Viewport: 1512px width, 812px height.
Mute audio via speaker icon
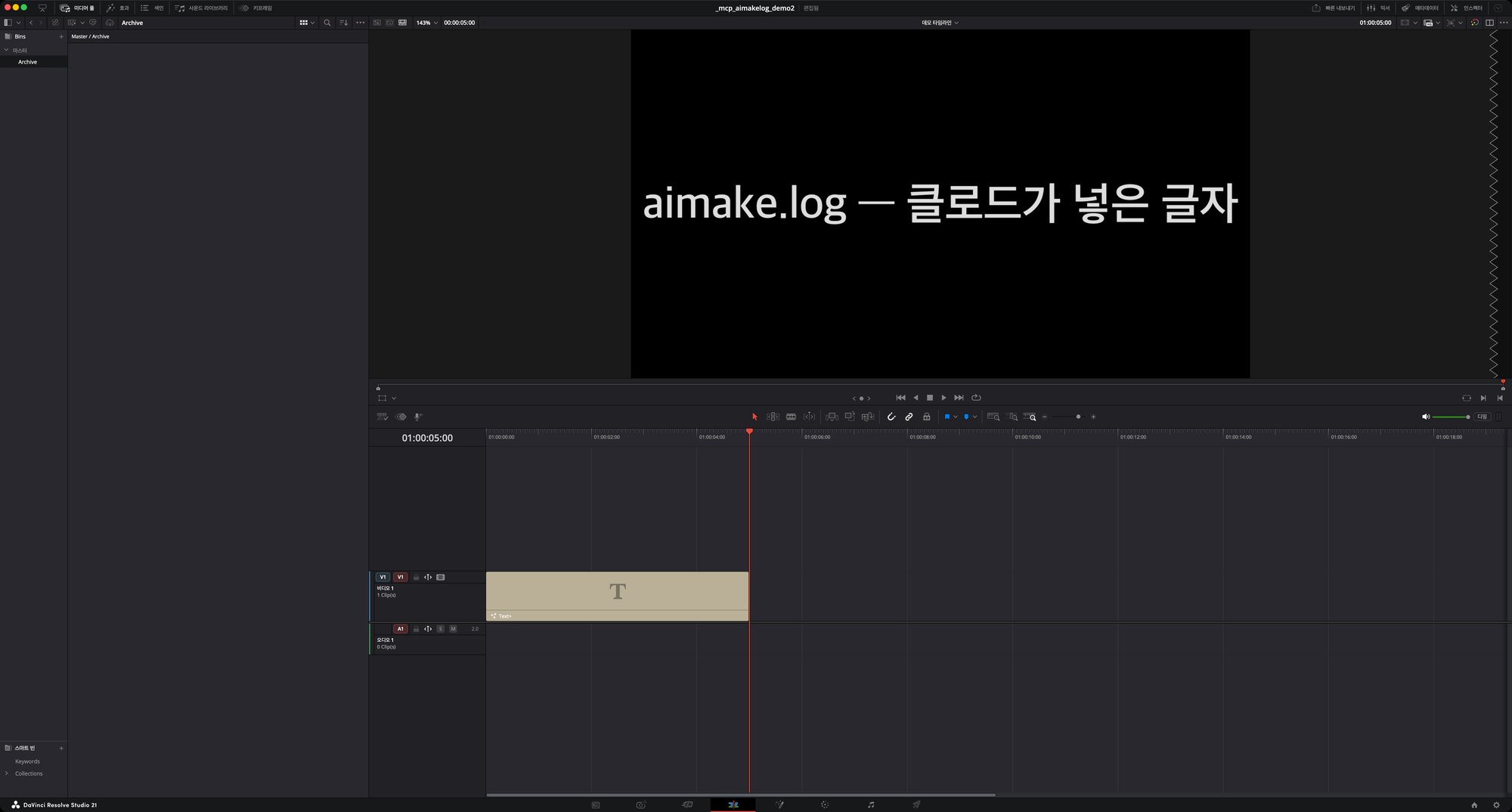tap(1426, 417)
